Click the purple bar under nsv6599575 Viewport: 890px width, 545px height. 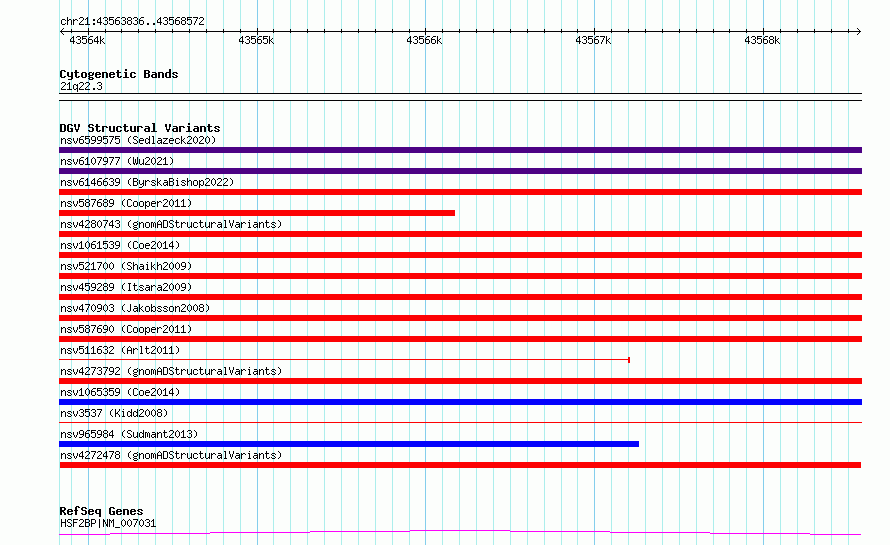pos(460,150)
